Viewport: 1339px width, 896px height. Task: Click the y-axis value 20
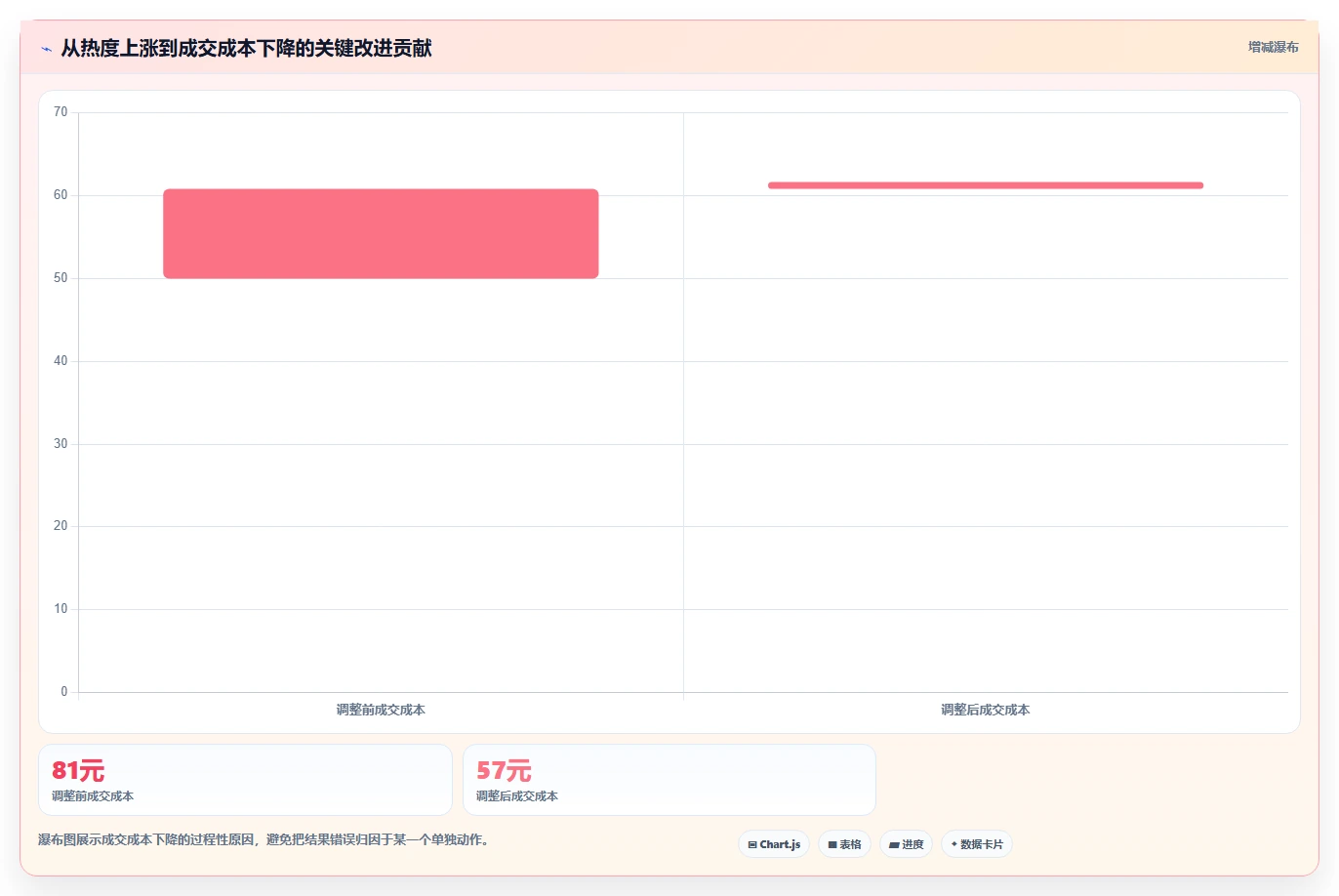coord(61,526)
